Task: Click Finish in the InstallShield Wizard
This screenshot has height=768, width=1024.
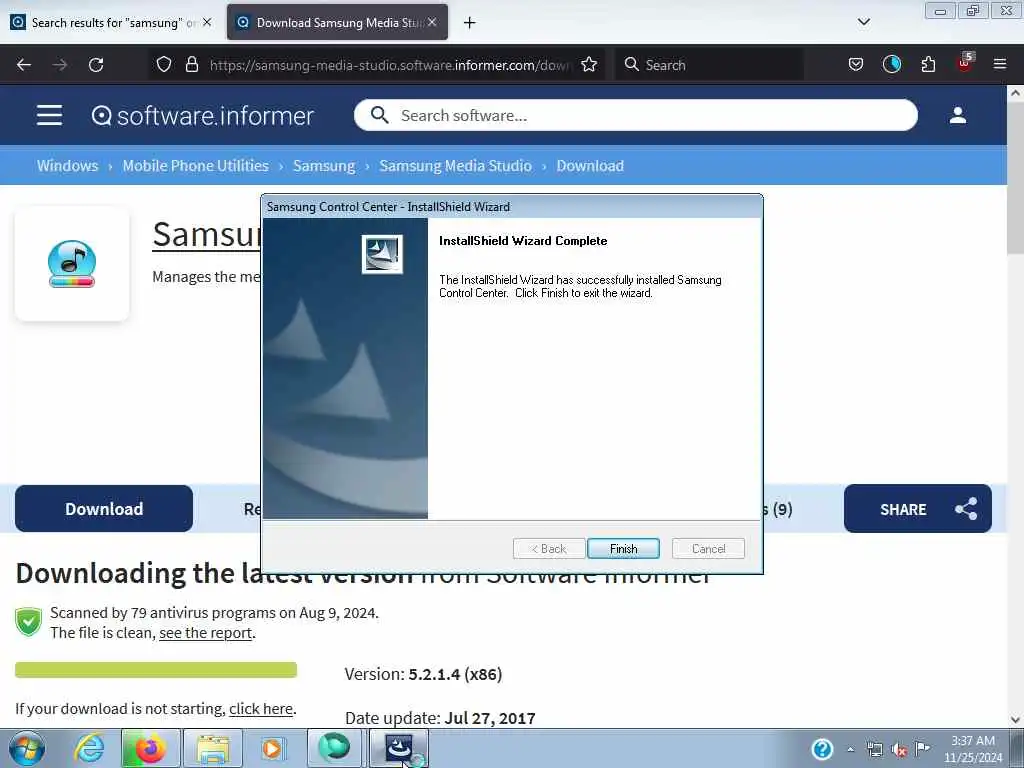Action: 623,549
